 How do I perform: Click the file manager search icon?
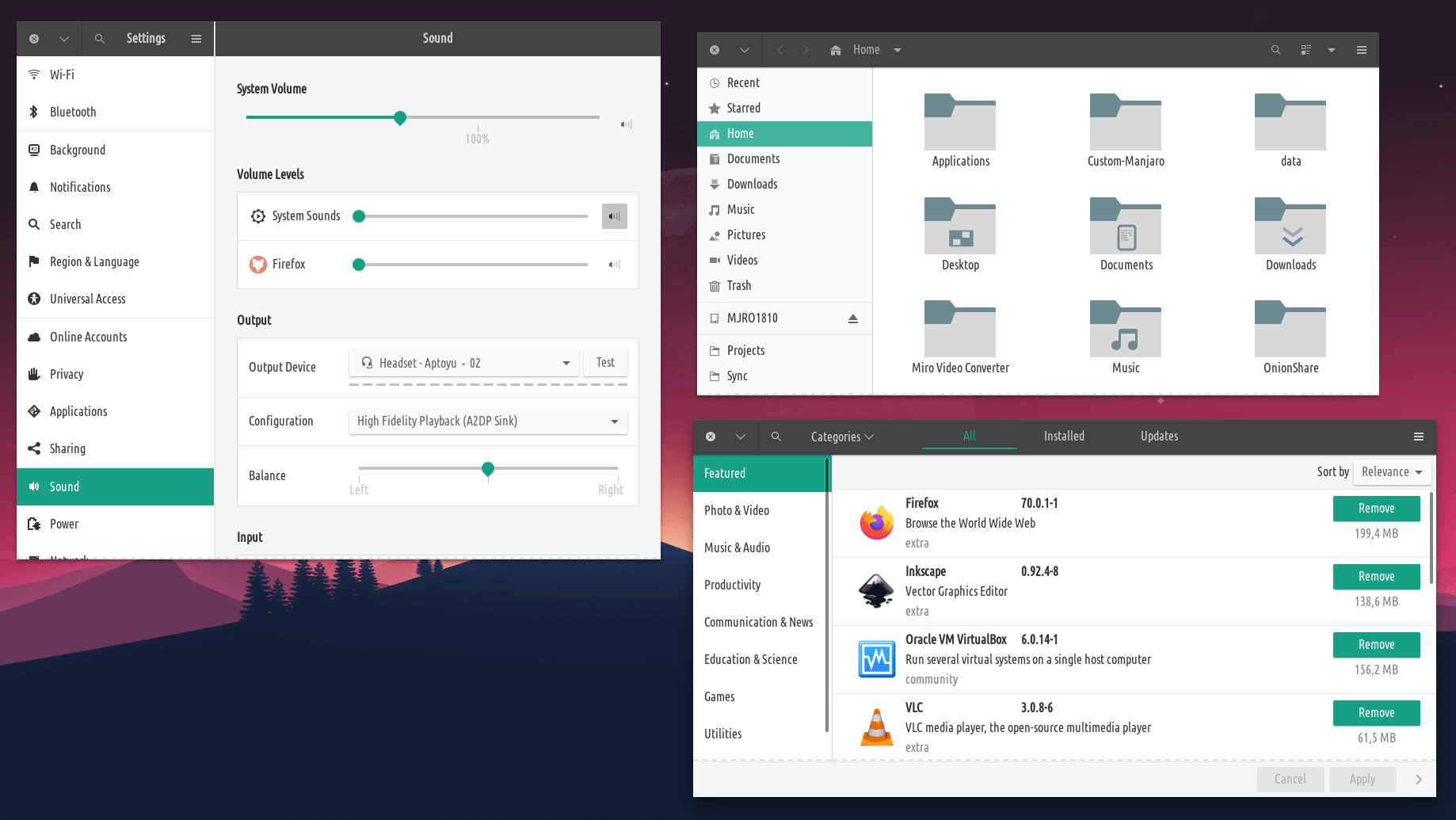click(x=1275, y=50)
